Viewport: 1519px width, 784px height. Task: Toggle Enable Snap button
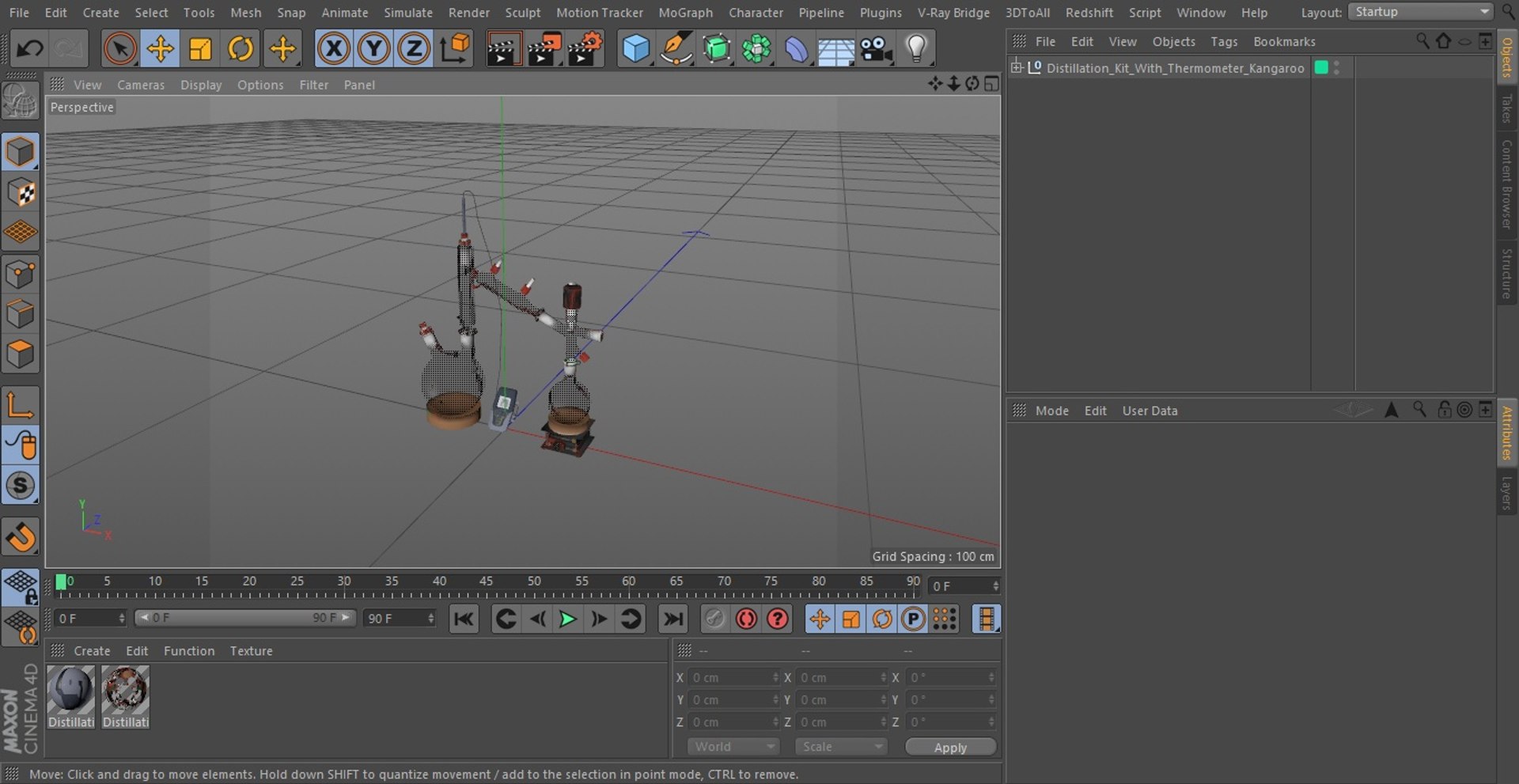coord(21,485)
